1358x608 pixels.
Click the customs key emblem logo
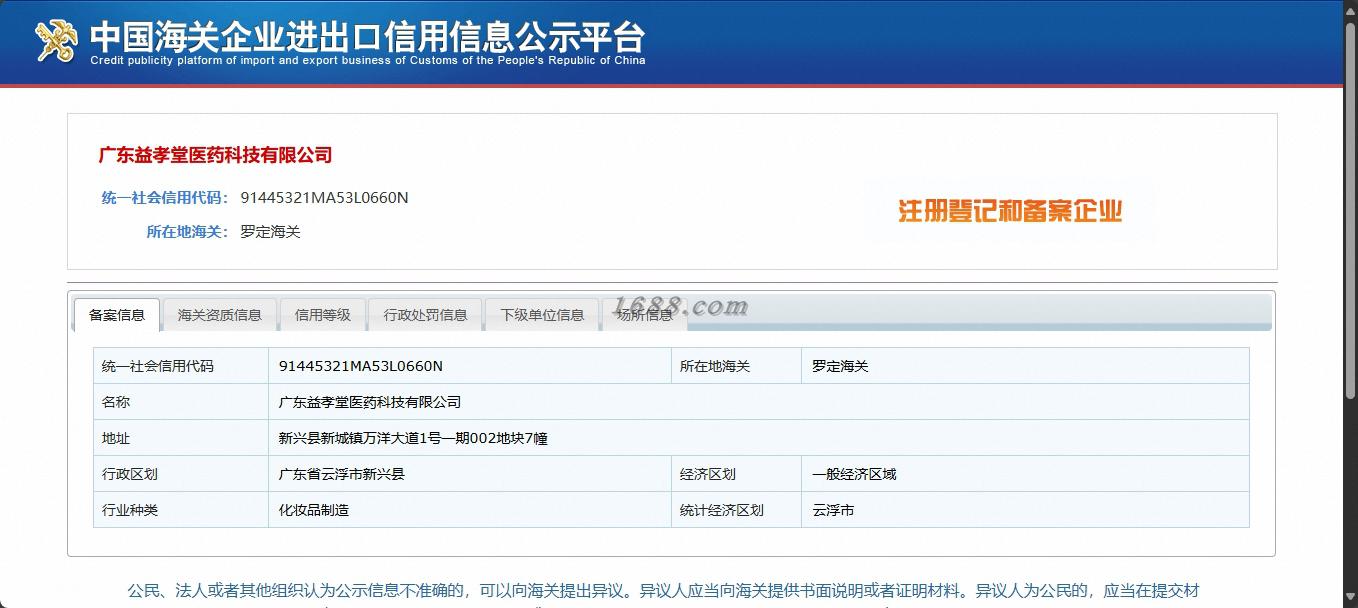(x=57, y=41)
